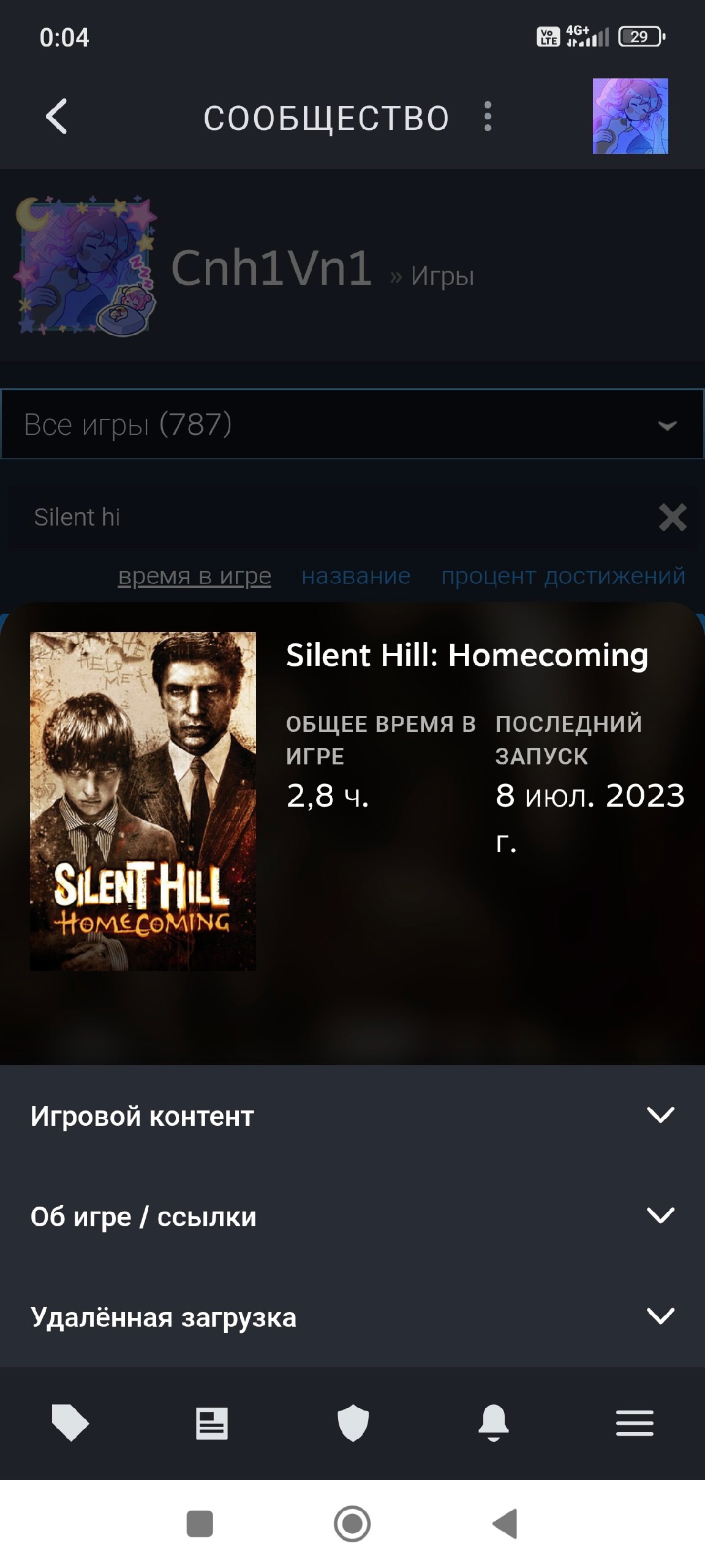The image size is (705, 1568).
Task: Open the Steam Guard shield icon
Action: [353, 1423]
